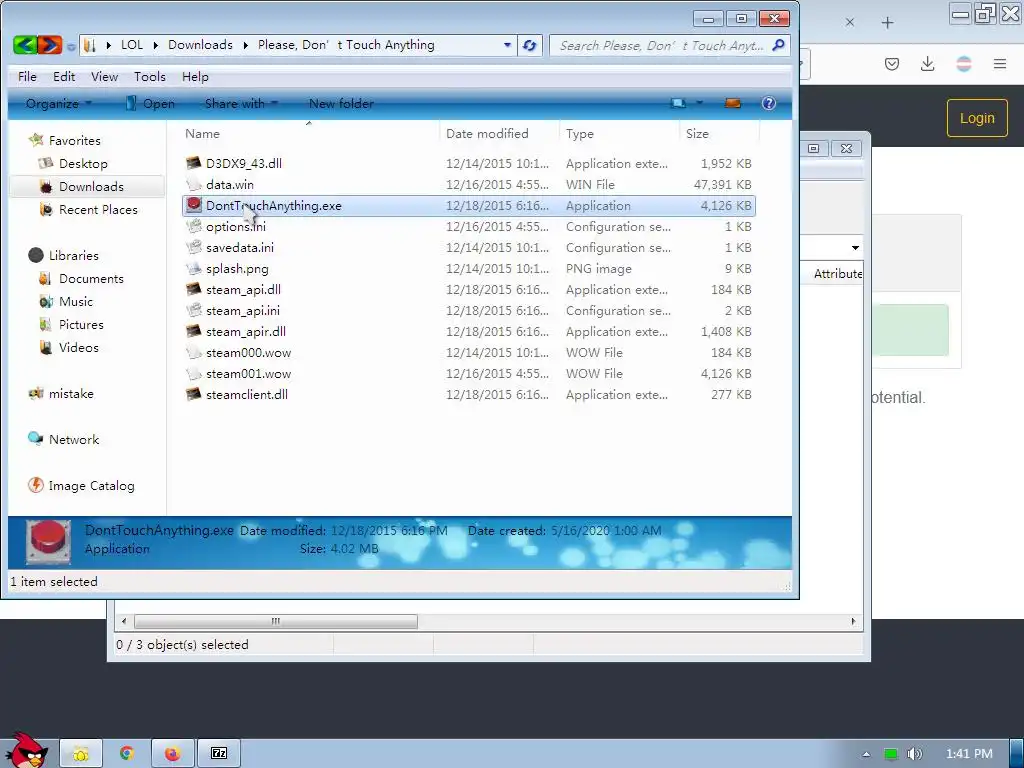Click the search magnifier icon
The image size is (1024, 768).
pyautogui.click(x=778, y=45)
